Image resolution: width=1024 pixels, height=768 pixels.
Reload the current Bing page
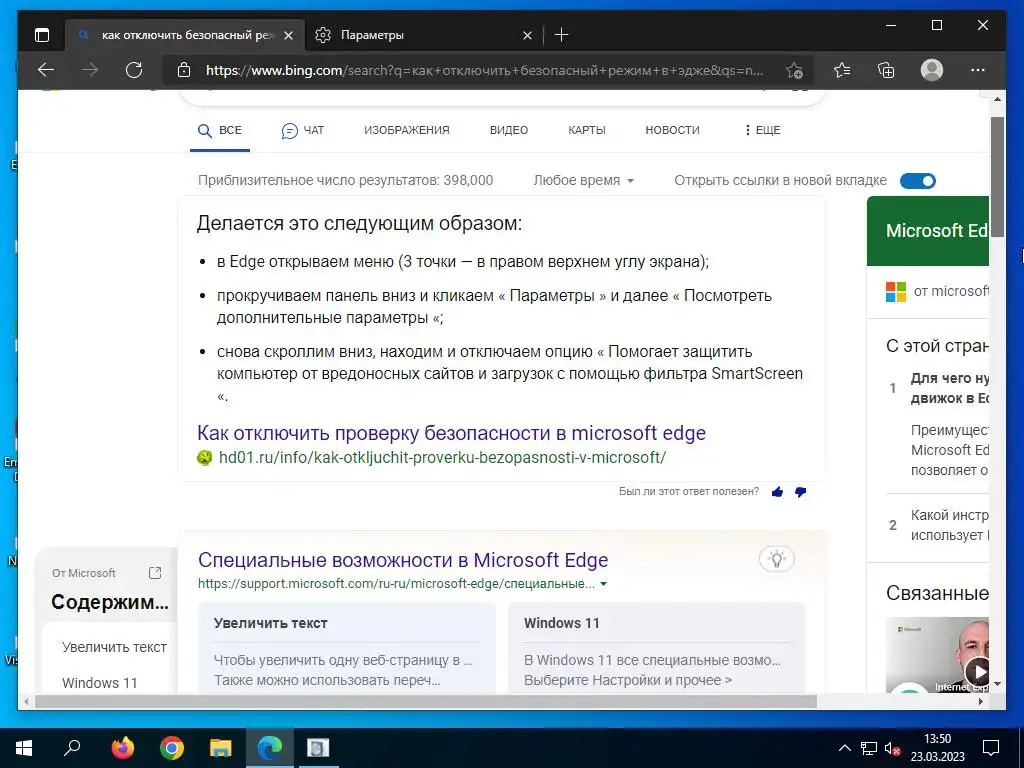134,70
